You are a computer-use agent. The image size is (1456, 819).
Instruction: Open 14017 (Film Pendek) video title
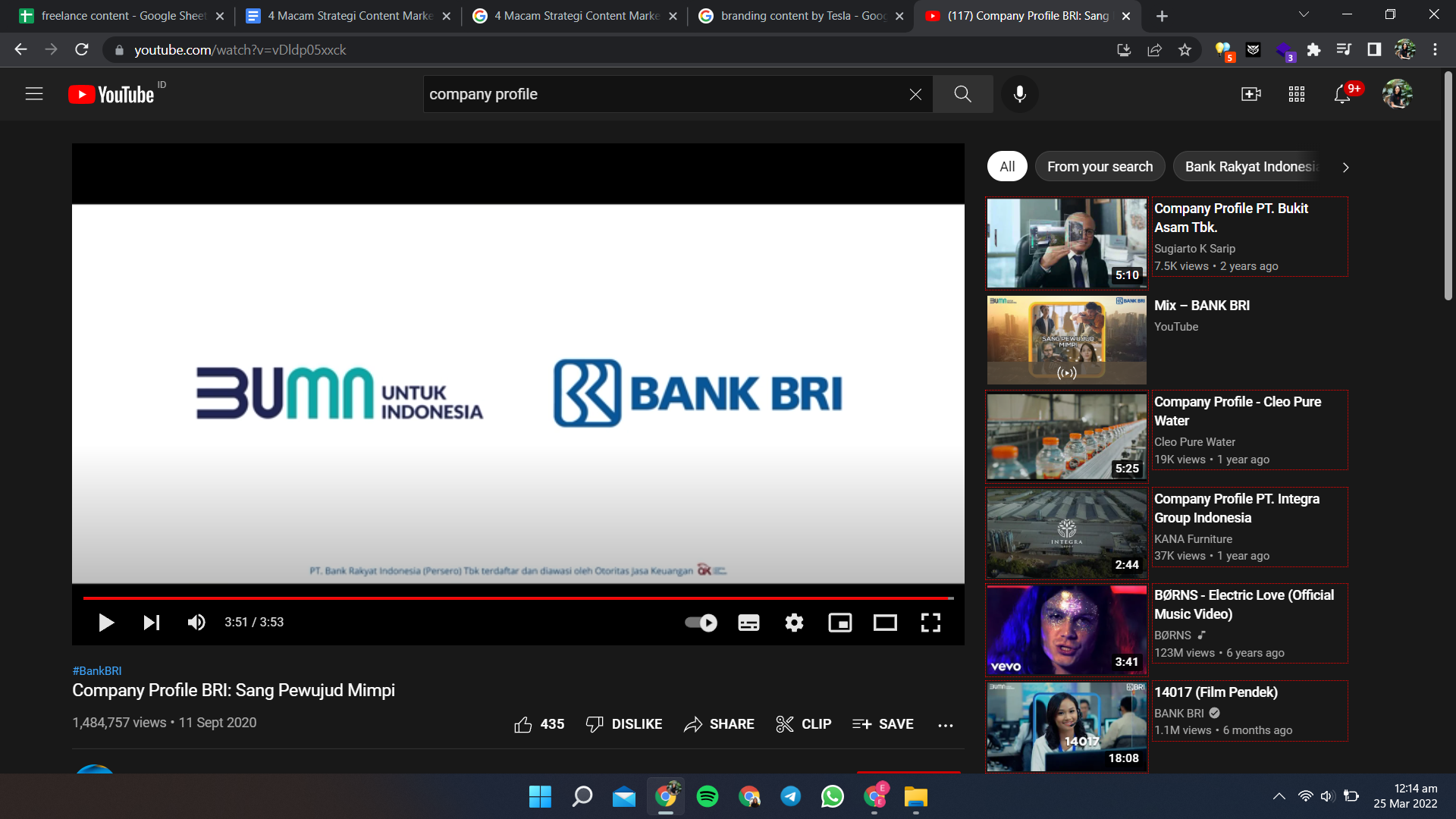[x=1216, y=692]
